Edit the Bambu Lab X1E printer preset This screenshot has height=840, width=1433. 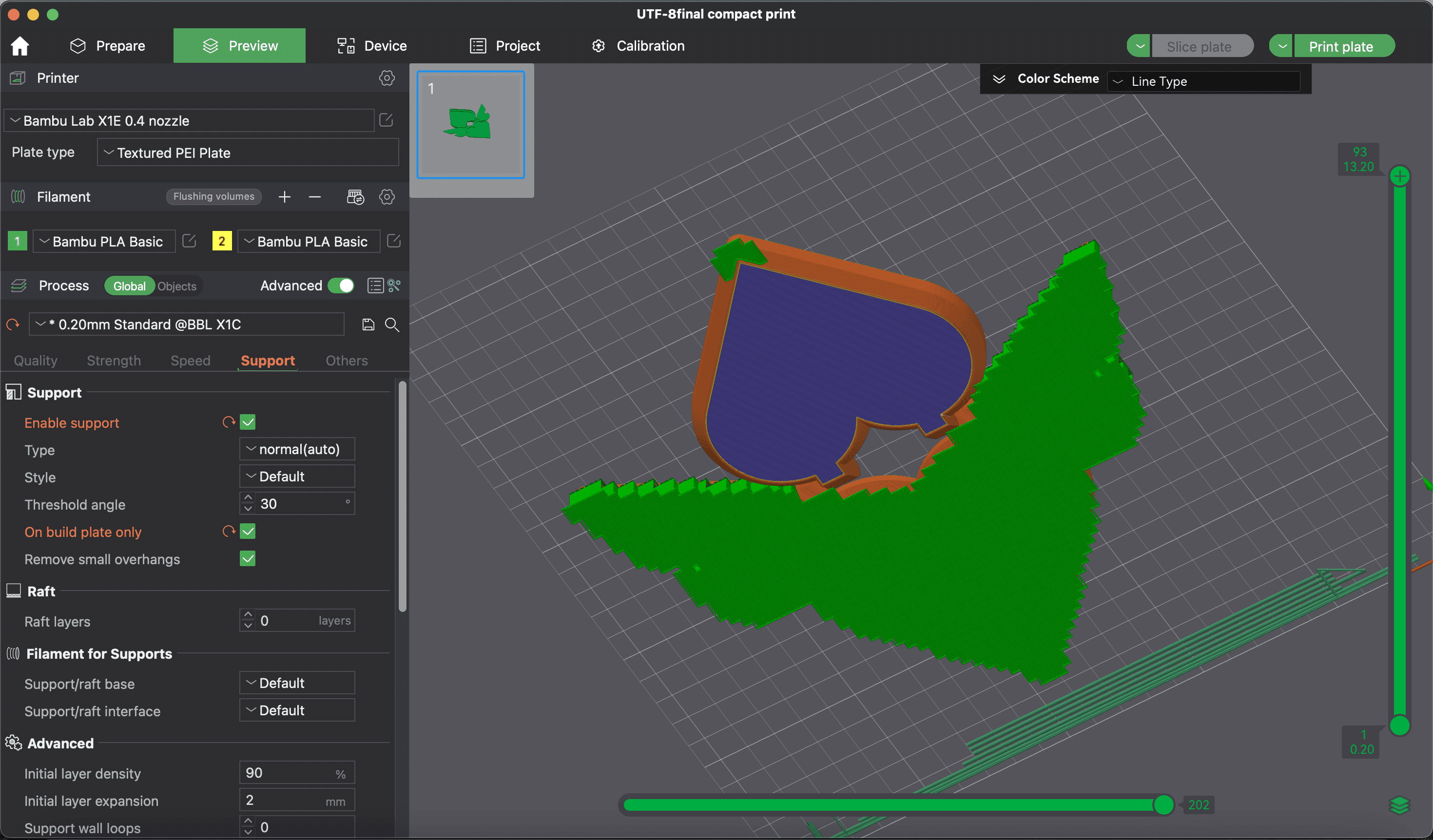pos(386,120)
